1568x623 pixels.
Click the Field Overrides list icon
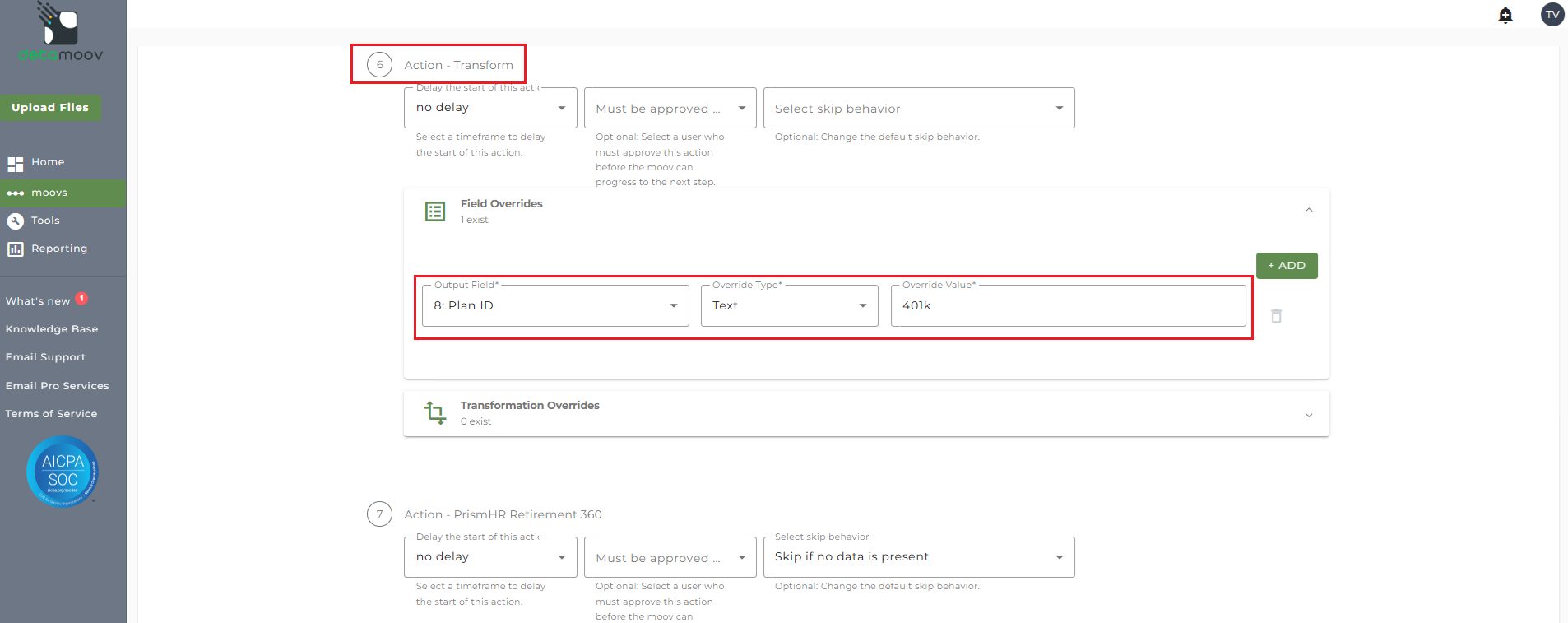[x=435, y=212]
